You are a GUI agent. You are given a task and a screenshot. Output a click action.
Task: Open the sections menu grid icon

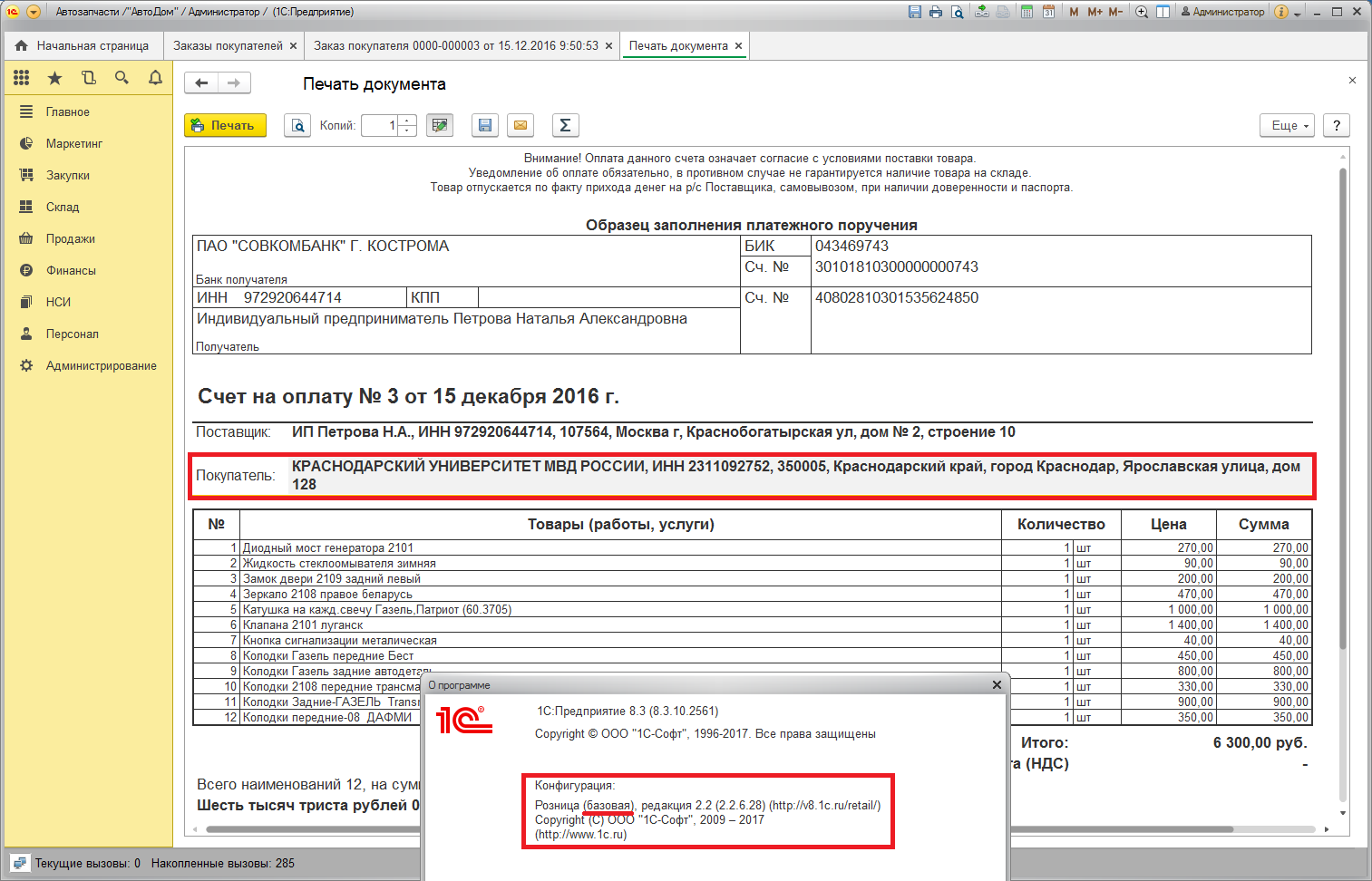22,78
